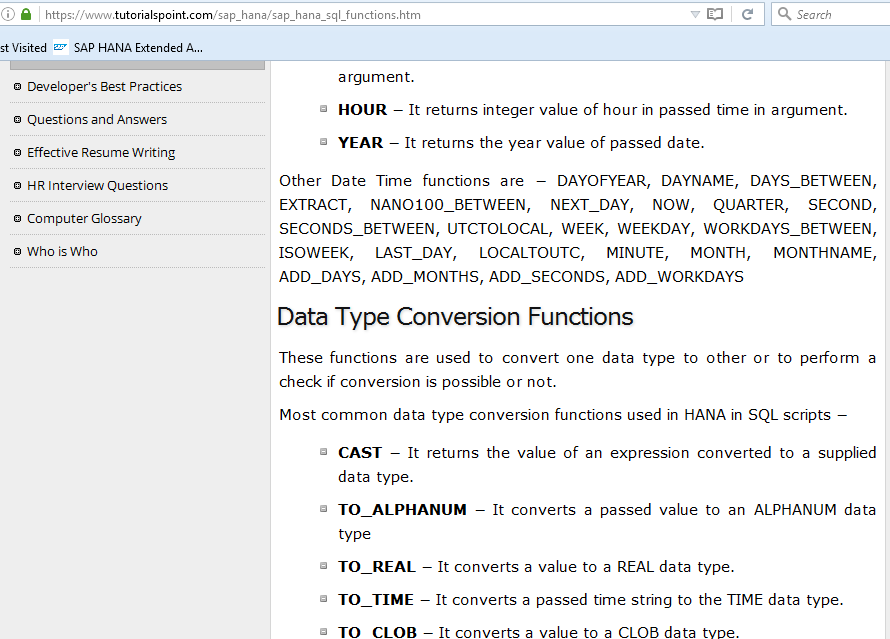Open Effective Resume Writing link
Image resolution: width=890 pixels, height=639 pixels.
coord(101,152)
